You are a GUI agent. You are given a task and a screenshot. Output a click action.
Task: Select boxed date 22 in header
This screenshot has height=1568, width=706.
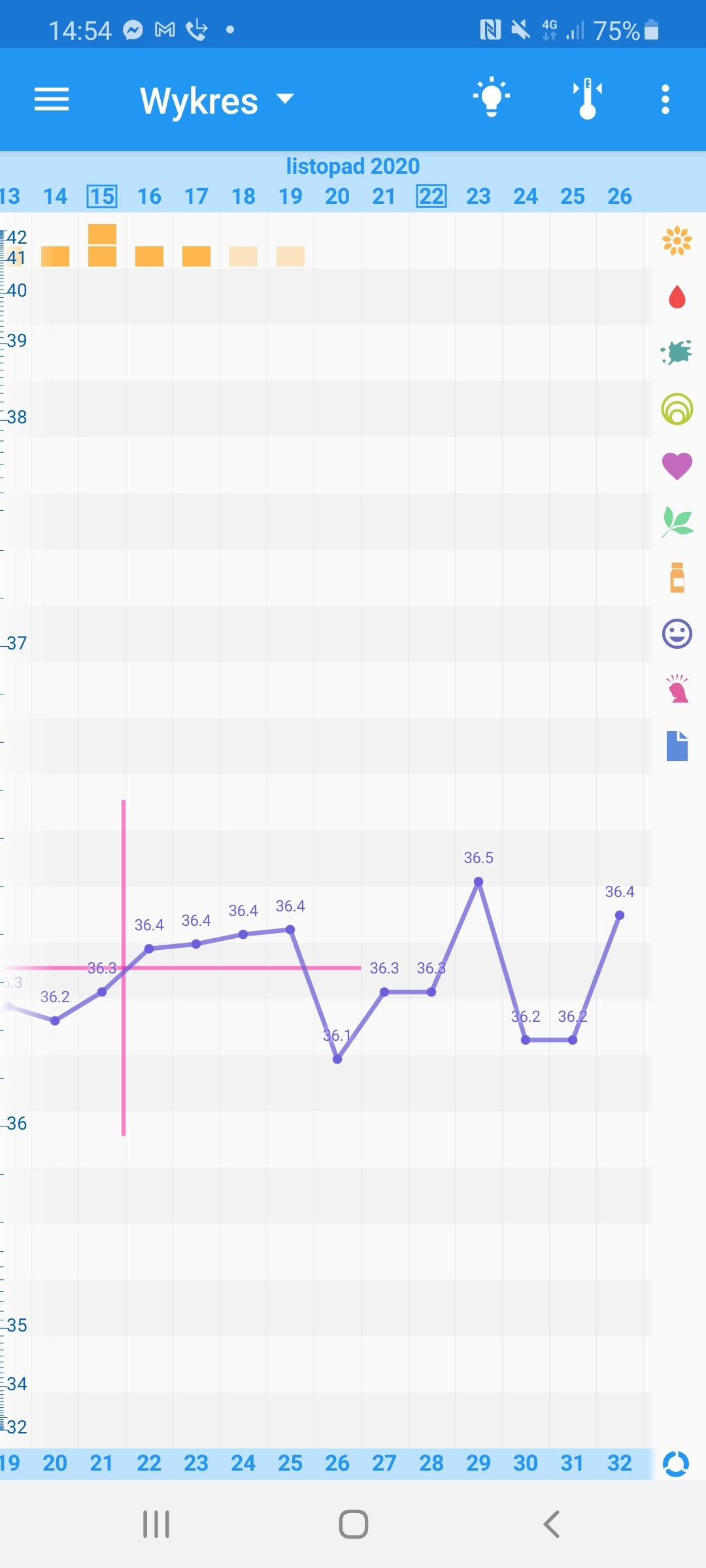(431, 196)
